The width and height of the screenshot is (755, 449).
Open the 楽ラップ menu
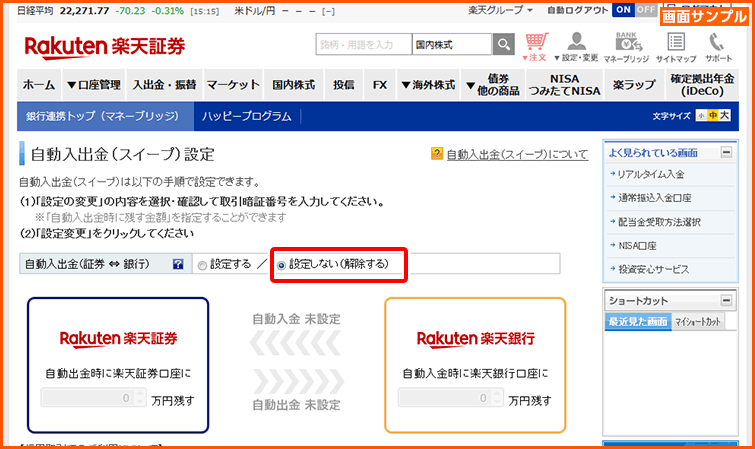[634, 85]
